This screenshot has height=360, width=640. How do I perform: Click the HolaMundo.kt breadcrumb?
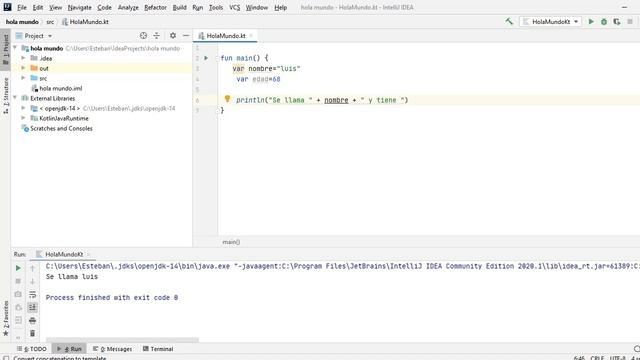coord(85,22)
